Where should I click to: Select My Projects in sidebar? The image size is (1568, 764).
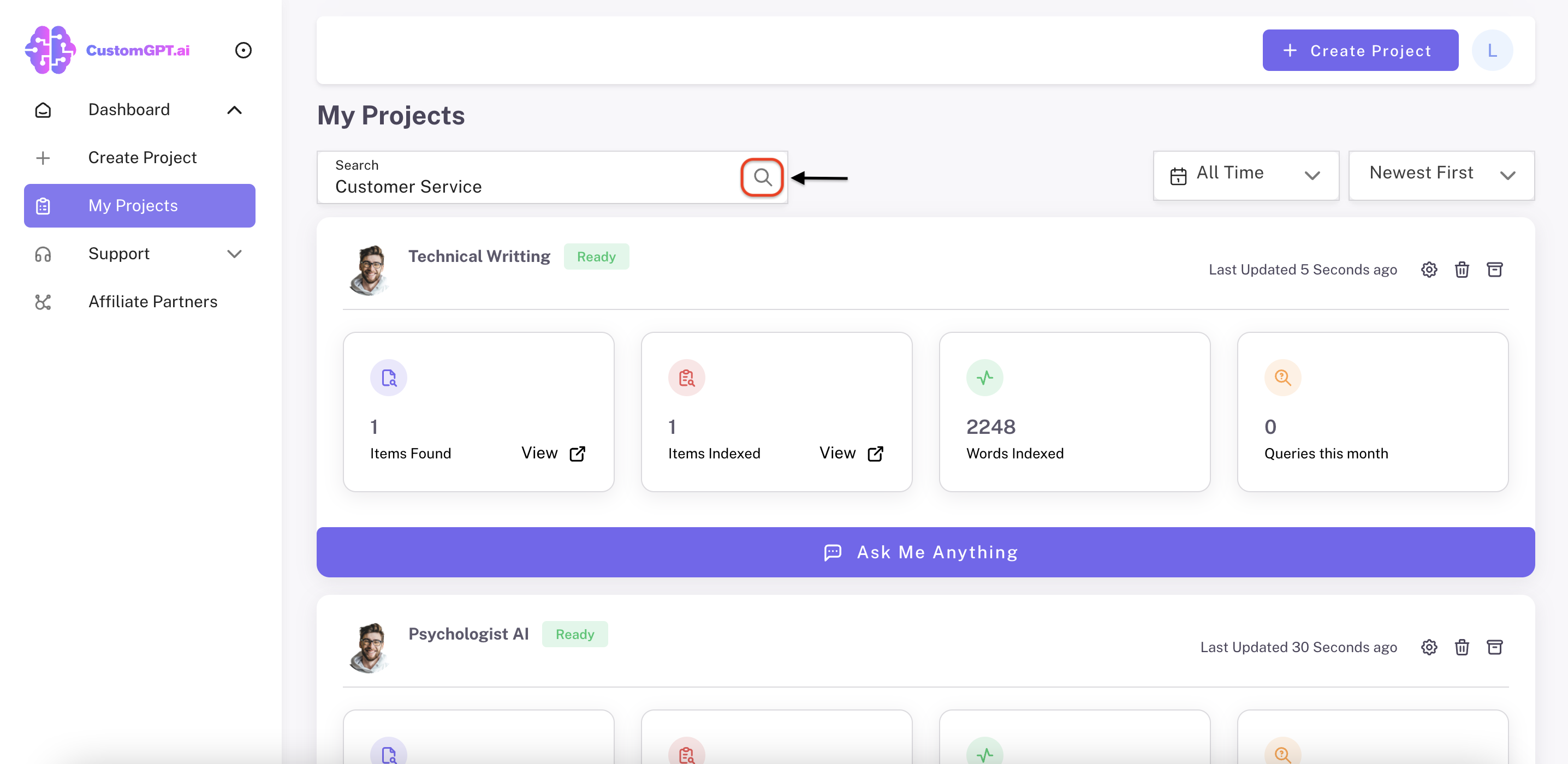pos(139,206)
